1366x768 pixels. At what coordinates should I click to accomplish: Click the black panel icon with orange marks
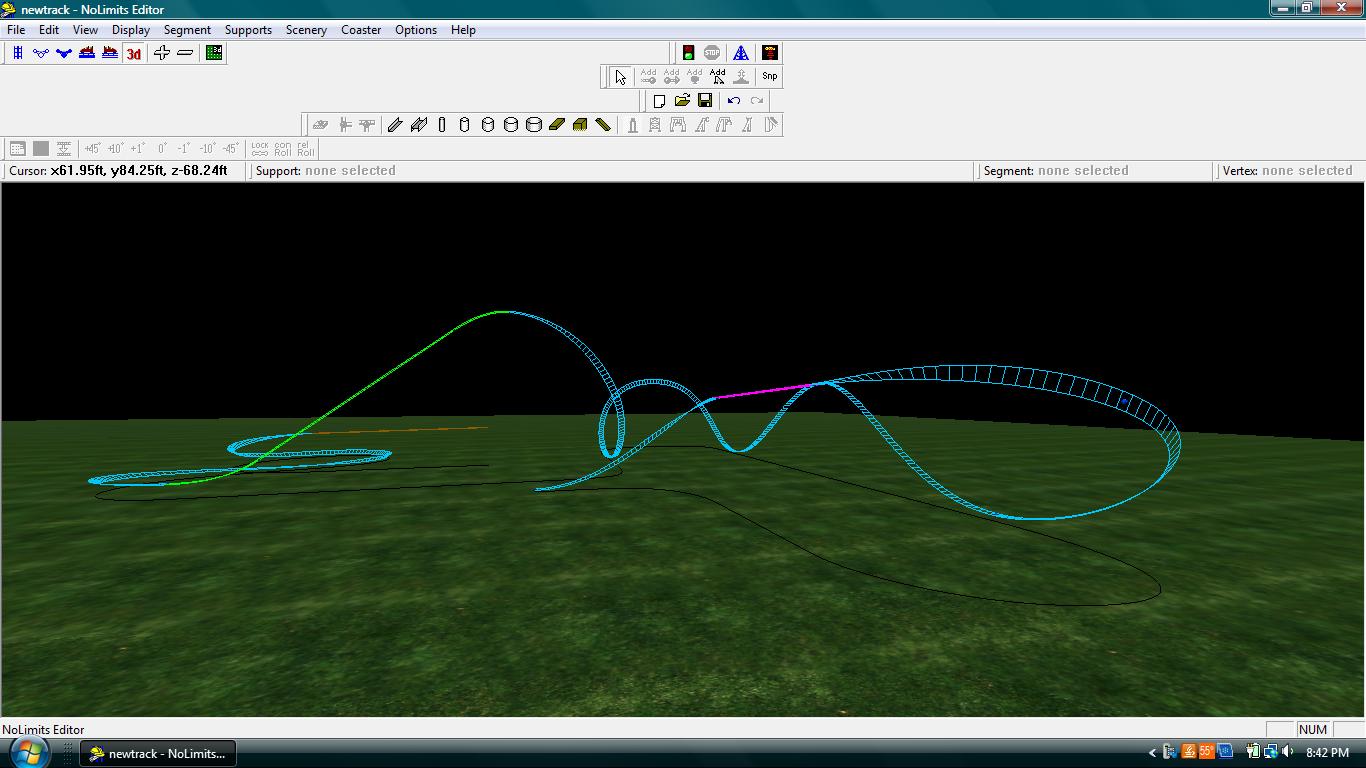pyautogui.click(x=770, y=53)
